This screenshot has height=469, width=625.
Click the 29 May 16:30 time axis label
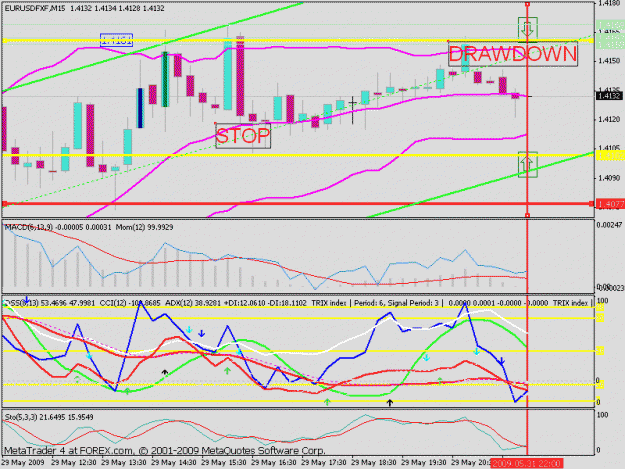[274, 463]
